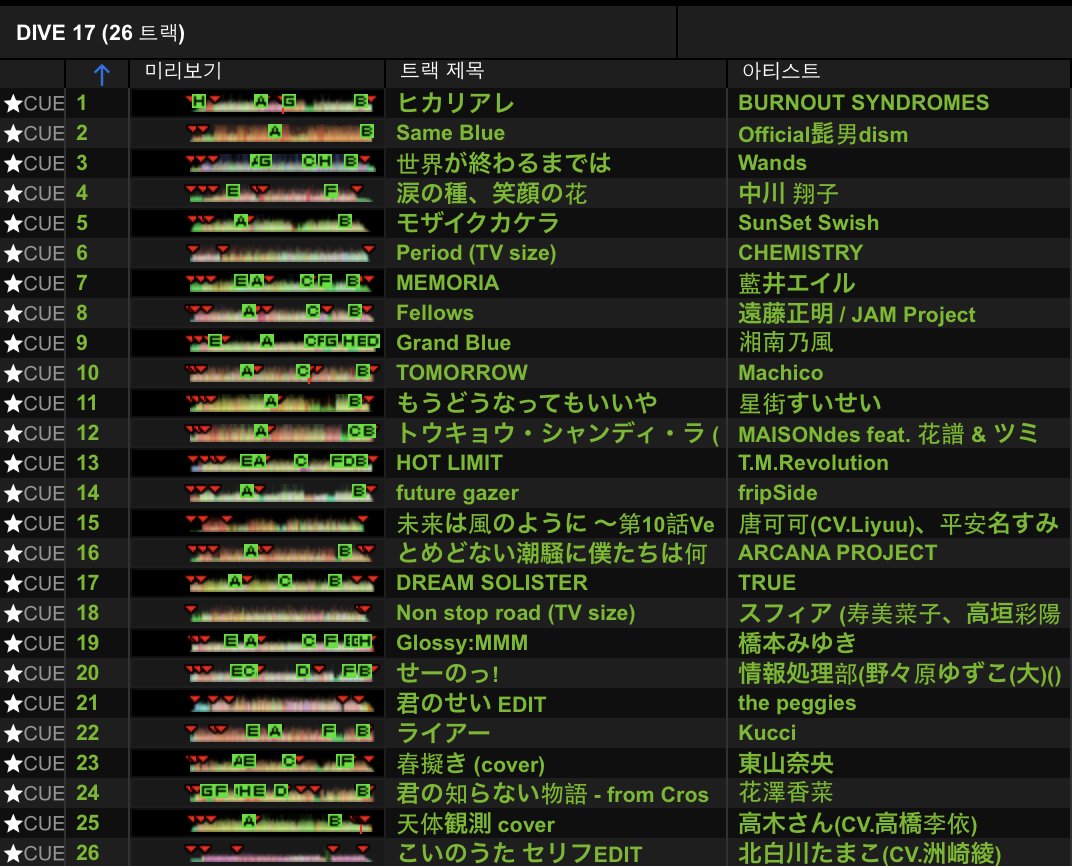Viewport: 1072px width, 866px height.
Task: Select track title ライアー
Action: (443, 733)
